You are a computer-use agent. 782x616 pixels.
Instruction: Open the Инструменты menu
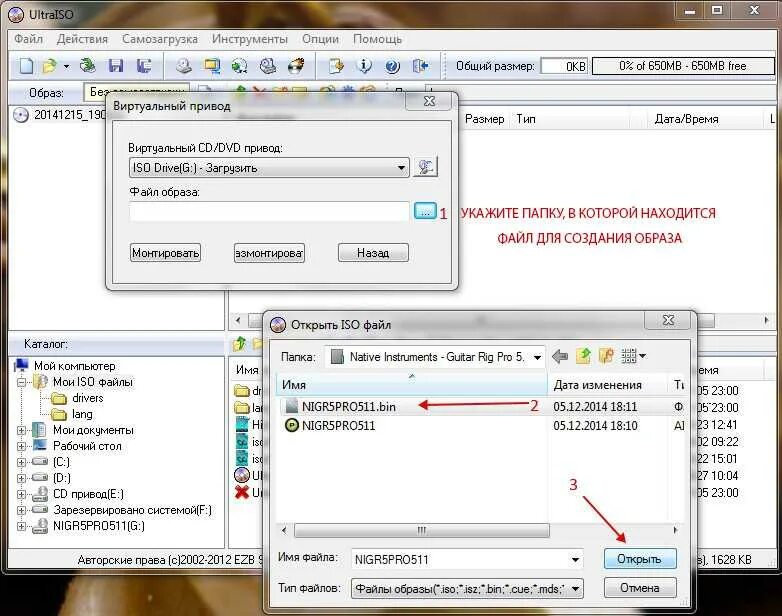[x=249, y=39]
